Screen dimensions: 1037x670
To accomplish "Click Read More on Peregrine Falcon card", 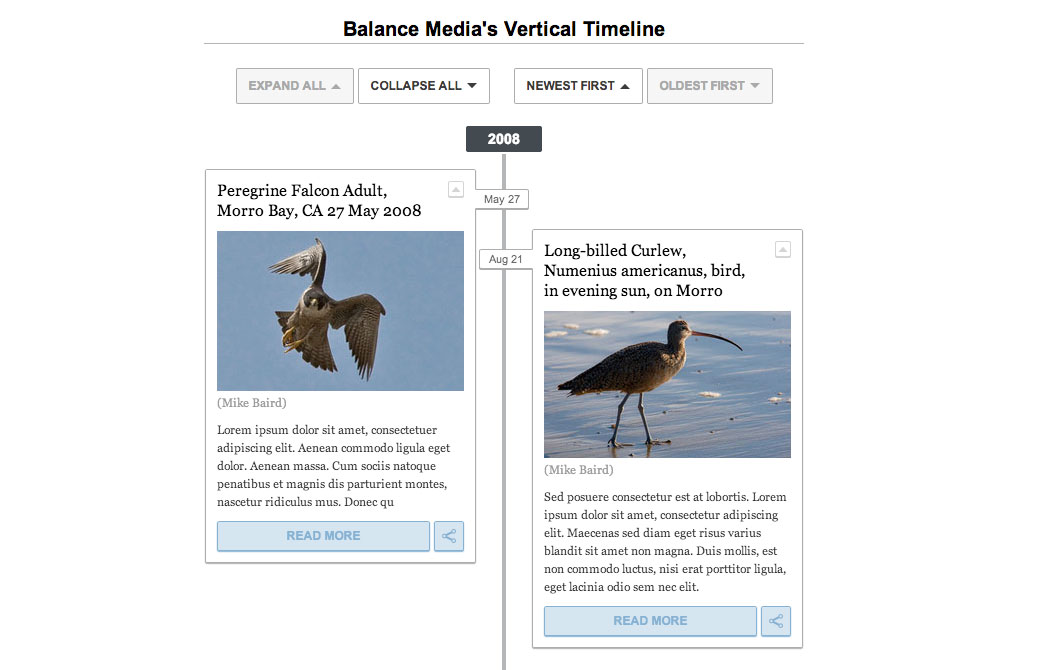I will 323,536.
